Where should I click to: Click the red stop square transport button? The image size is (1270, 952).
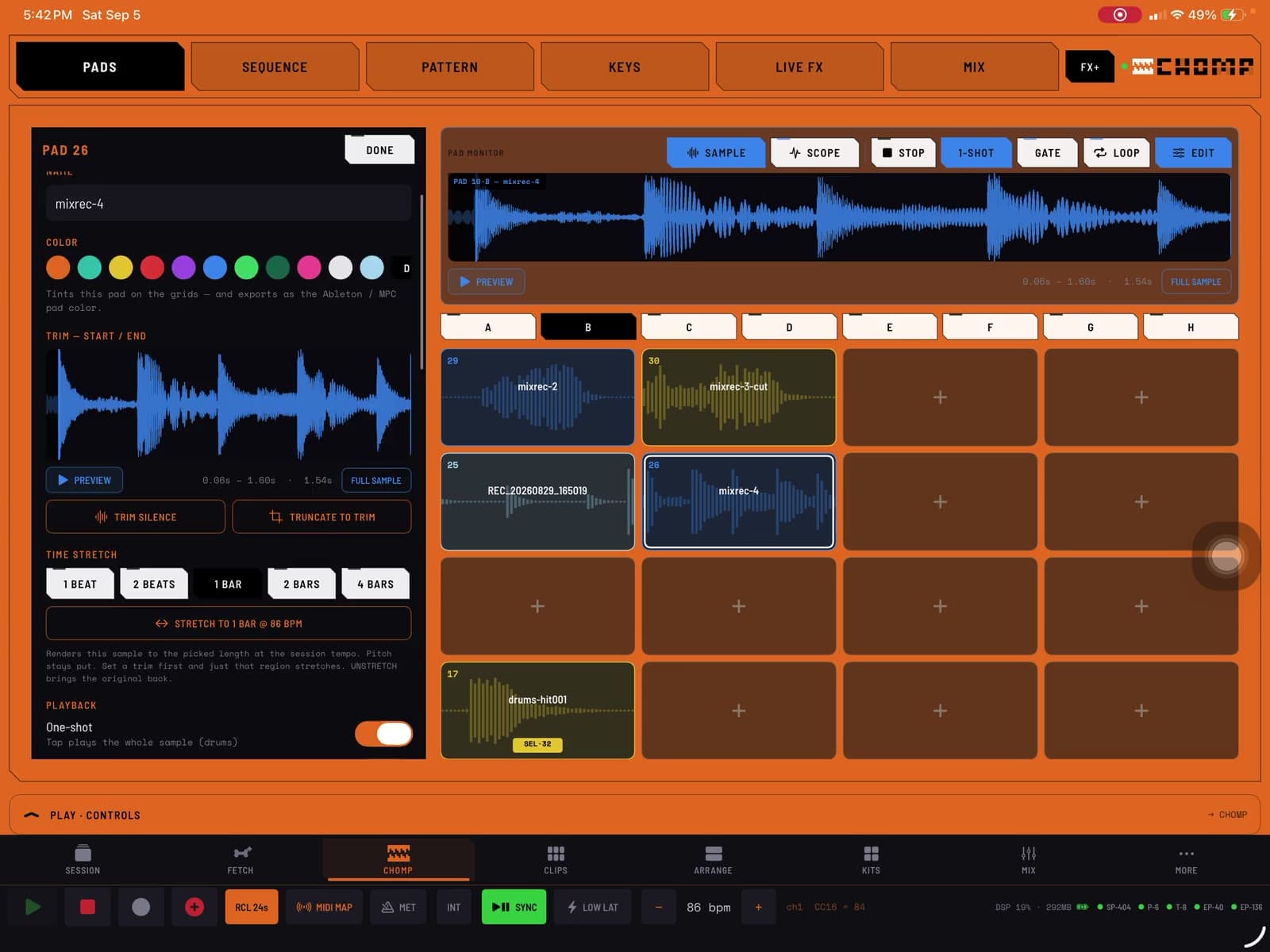click(87, 907)
